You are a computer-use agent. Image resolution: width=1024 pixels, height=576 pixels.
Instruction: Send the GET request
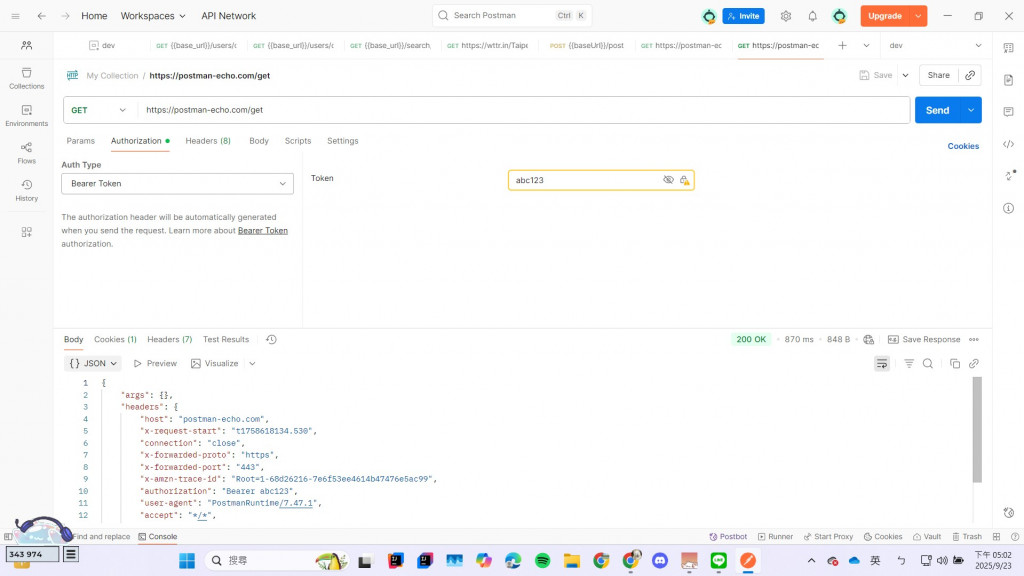coord(937,110)
